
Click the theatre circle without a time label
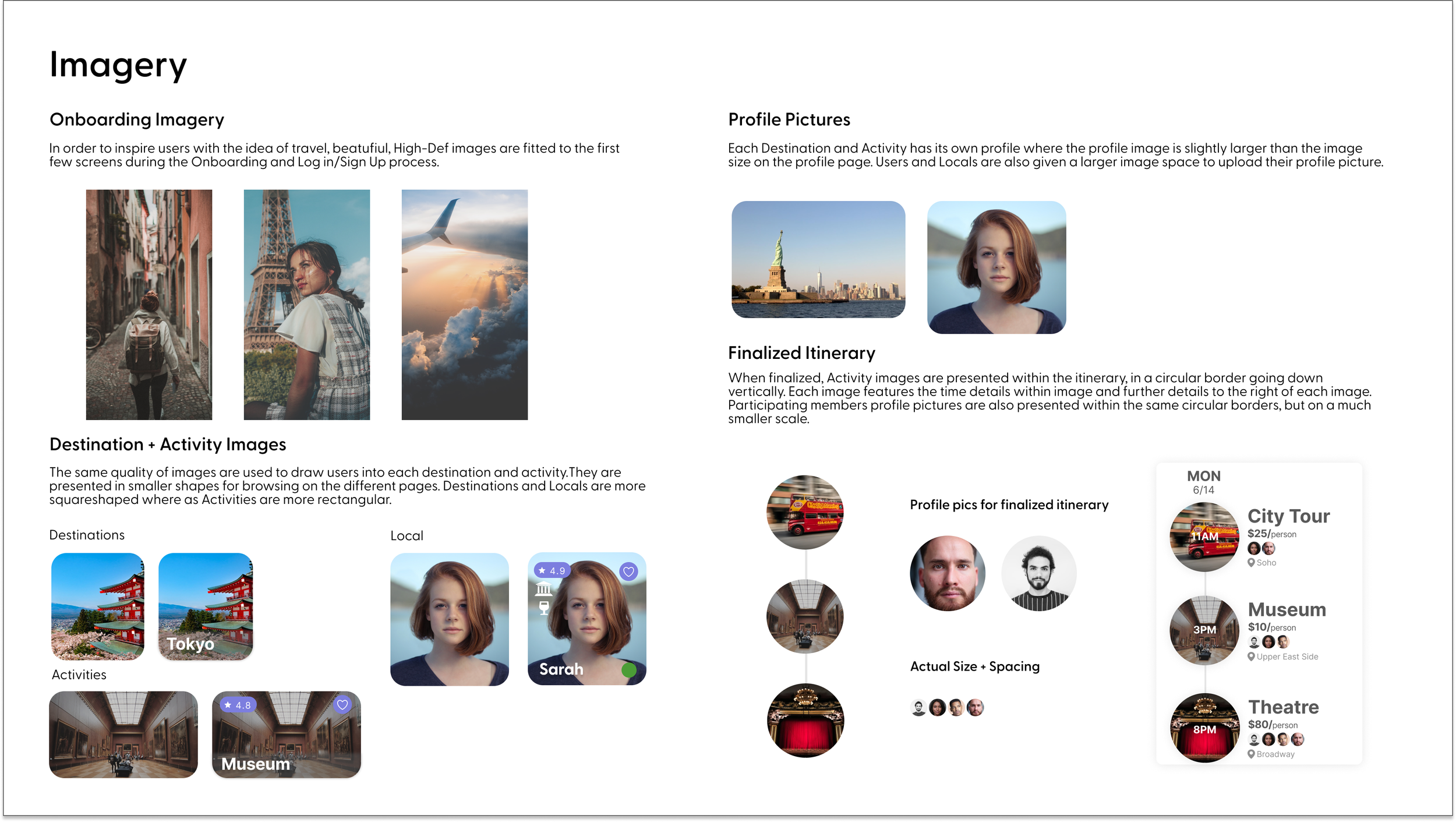tap(805, 721)
